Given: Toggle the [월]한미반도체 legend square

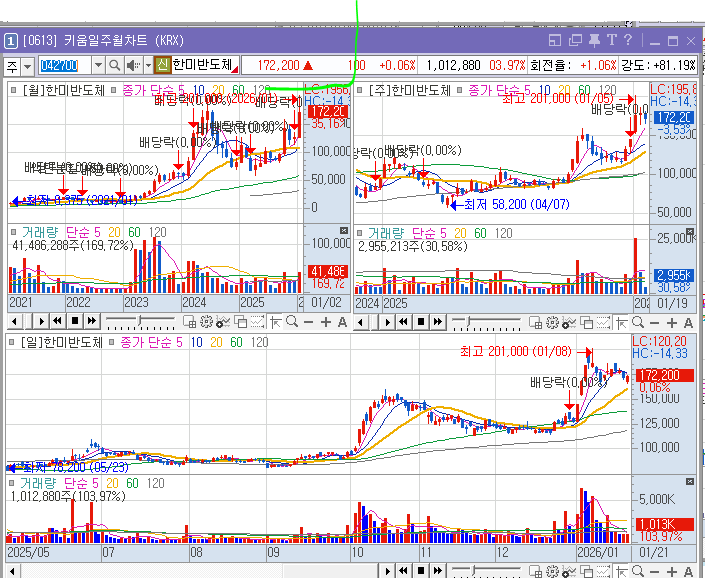Looking at the screenshot, I should pos(14,90).
